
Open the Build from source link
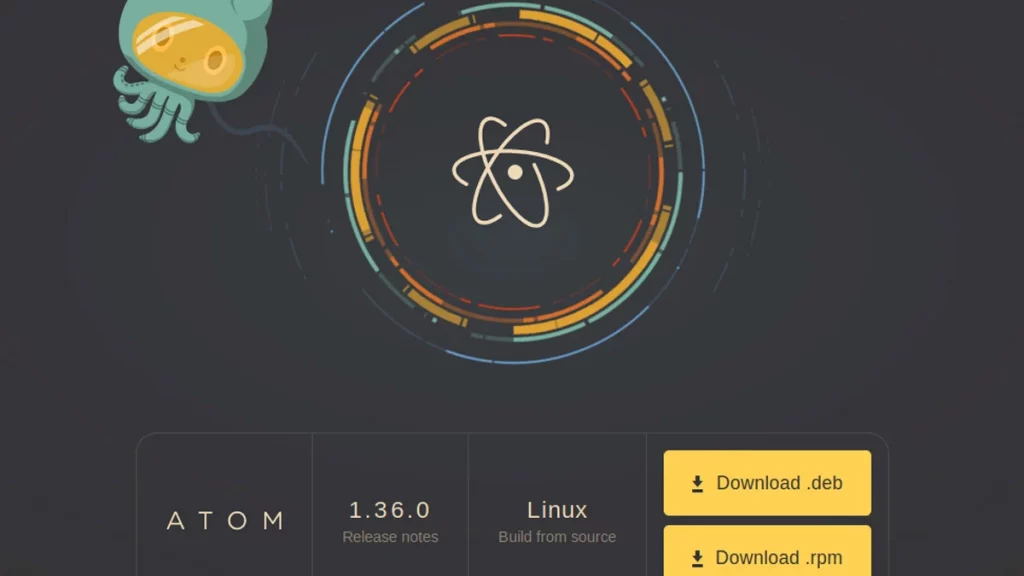(x=557, y=537)
